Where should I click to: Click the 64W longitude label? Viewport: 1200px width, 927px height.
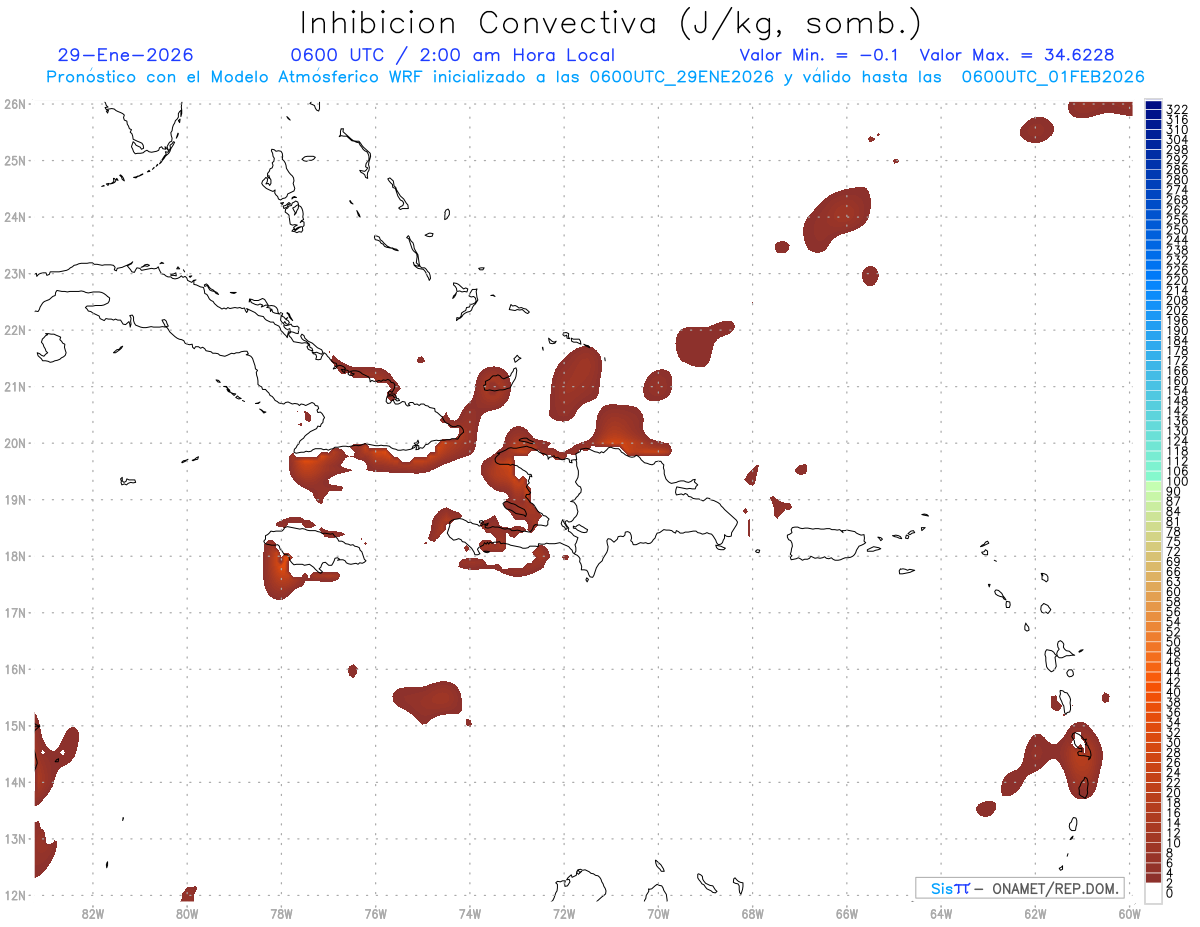click(941, 913)
